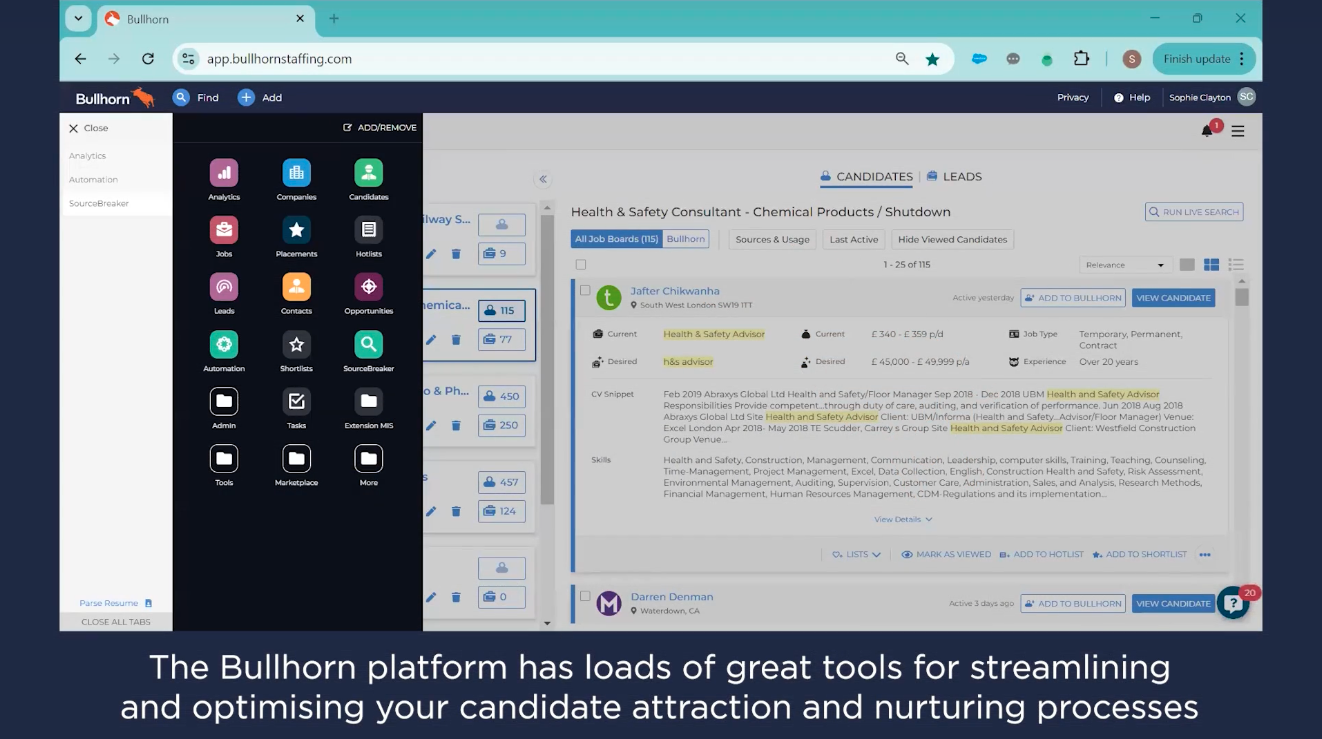Open the Placements star icon
This screenshot has width=1322, height=739.
pyautogui.click(x=296, y=230)
